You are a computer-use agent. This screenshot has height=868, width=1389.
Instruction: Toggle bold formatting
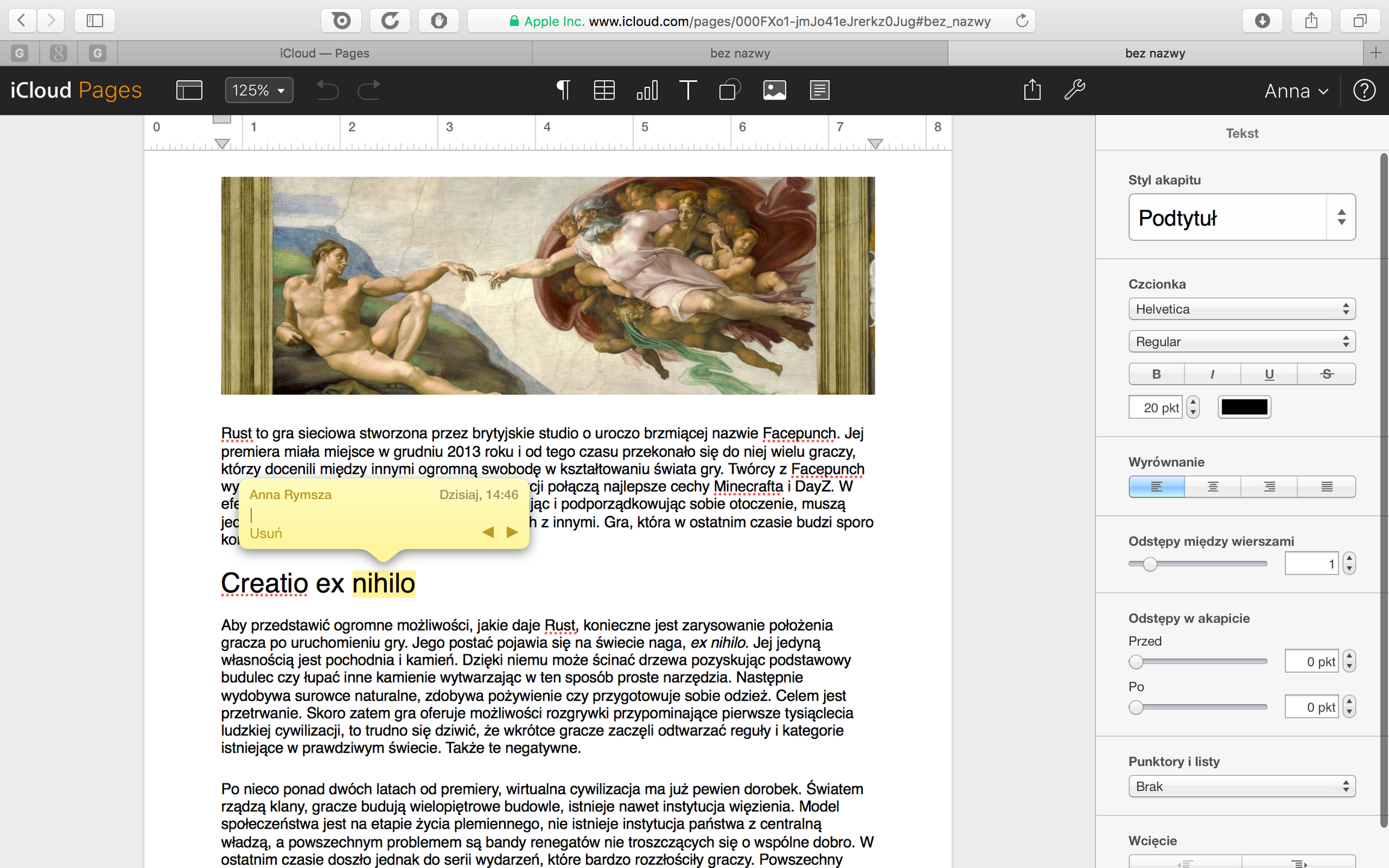point(1156,374)
